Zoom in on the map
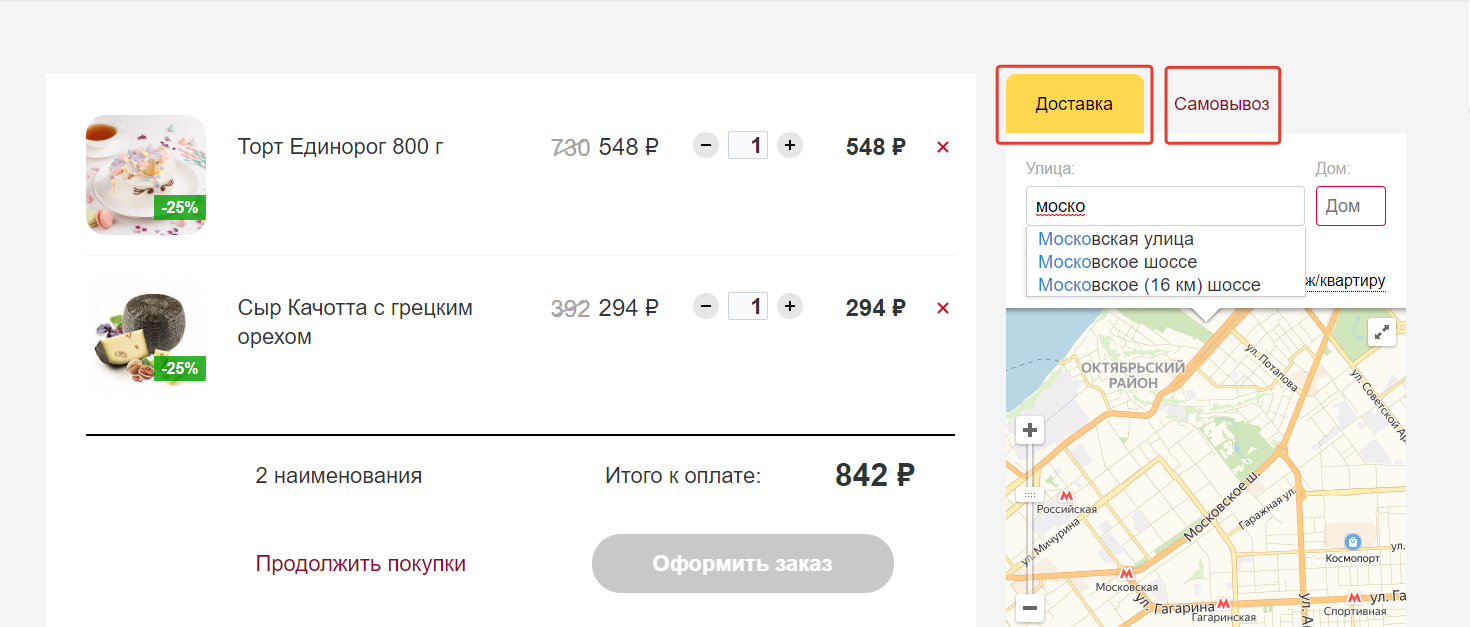1470x627 pixels. (1030, 431)
